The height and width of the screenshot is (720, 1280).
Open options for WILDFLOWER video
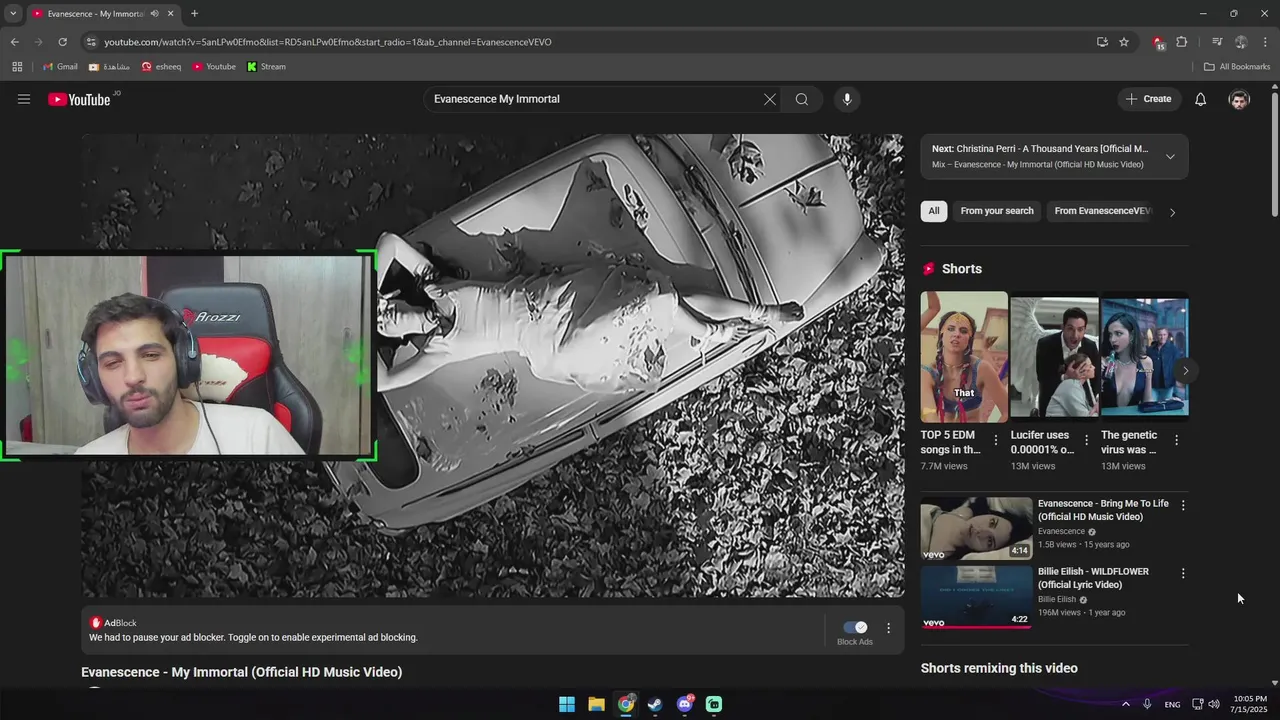[1183, 574]
